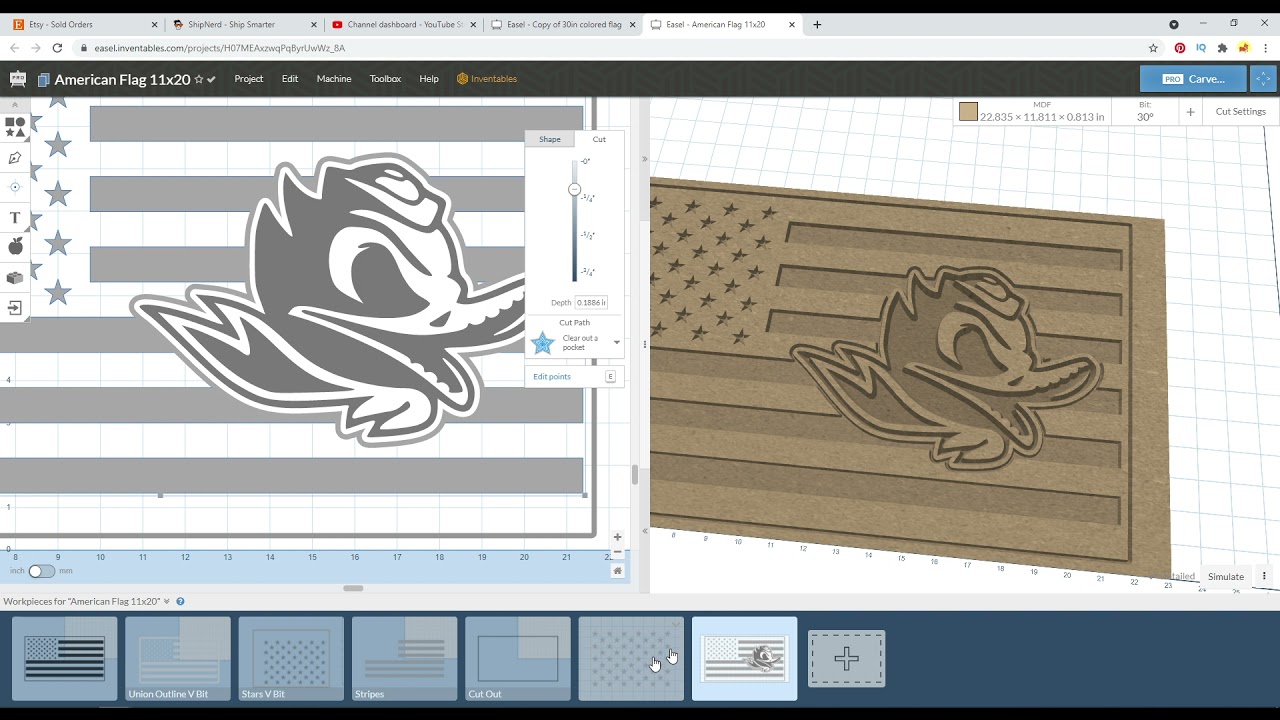The width and height of the screenshot is (1280, 720).
Task: Open the Edit menu
Action: pyautogui.click(x=290, y=79)
